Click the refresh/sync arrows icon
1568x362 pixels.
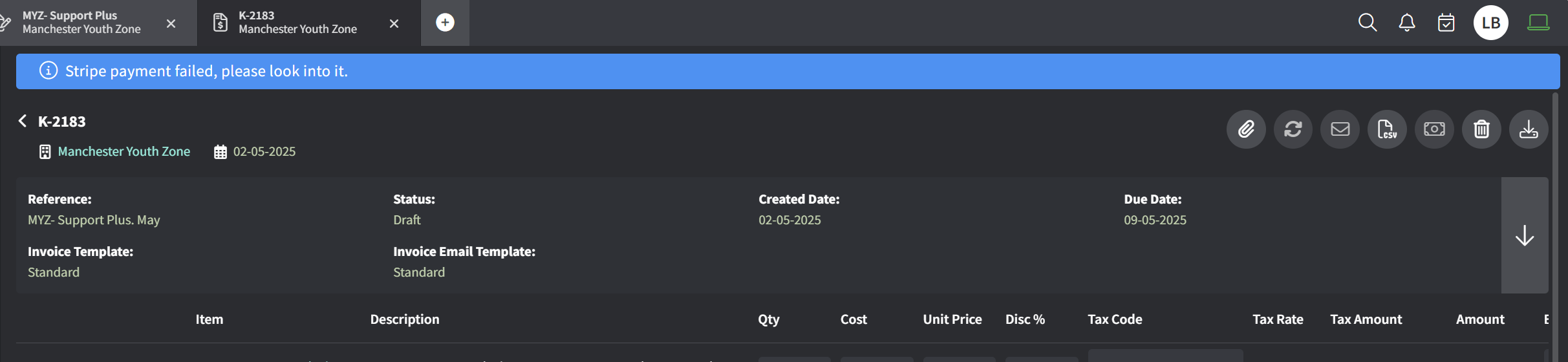pos(1293,129)
